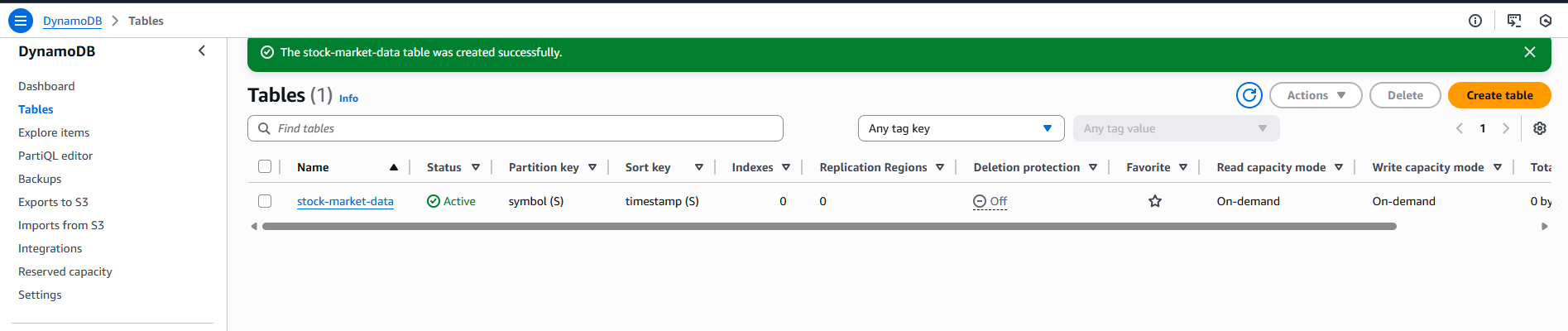Viewport: 1568px width, 331px height.
Task: Open CloudShell icon in top bar
Action: [x=1514, y=21]
